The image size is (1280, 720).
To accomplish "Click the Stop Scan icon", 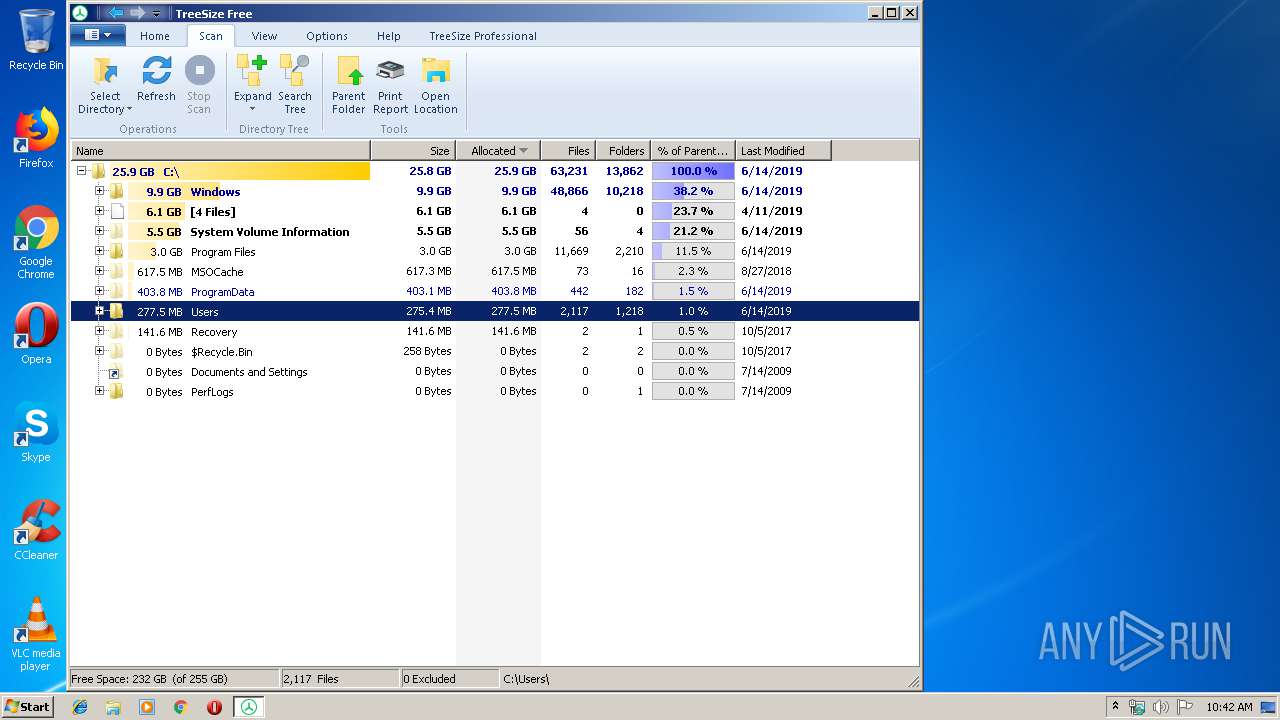I will pos(199,72).
